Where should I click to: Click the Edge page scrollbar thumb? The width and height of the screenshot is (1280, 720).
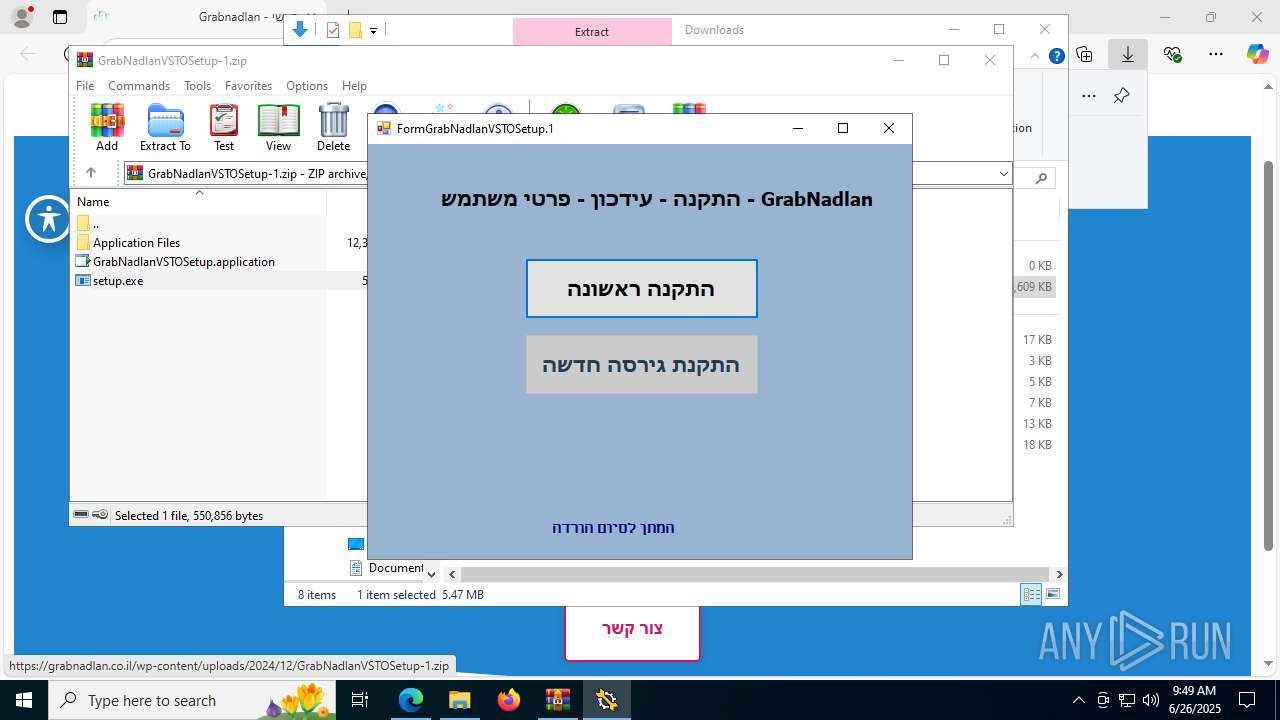click(x=1268, y=356)
